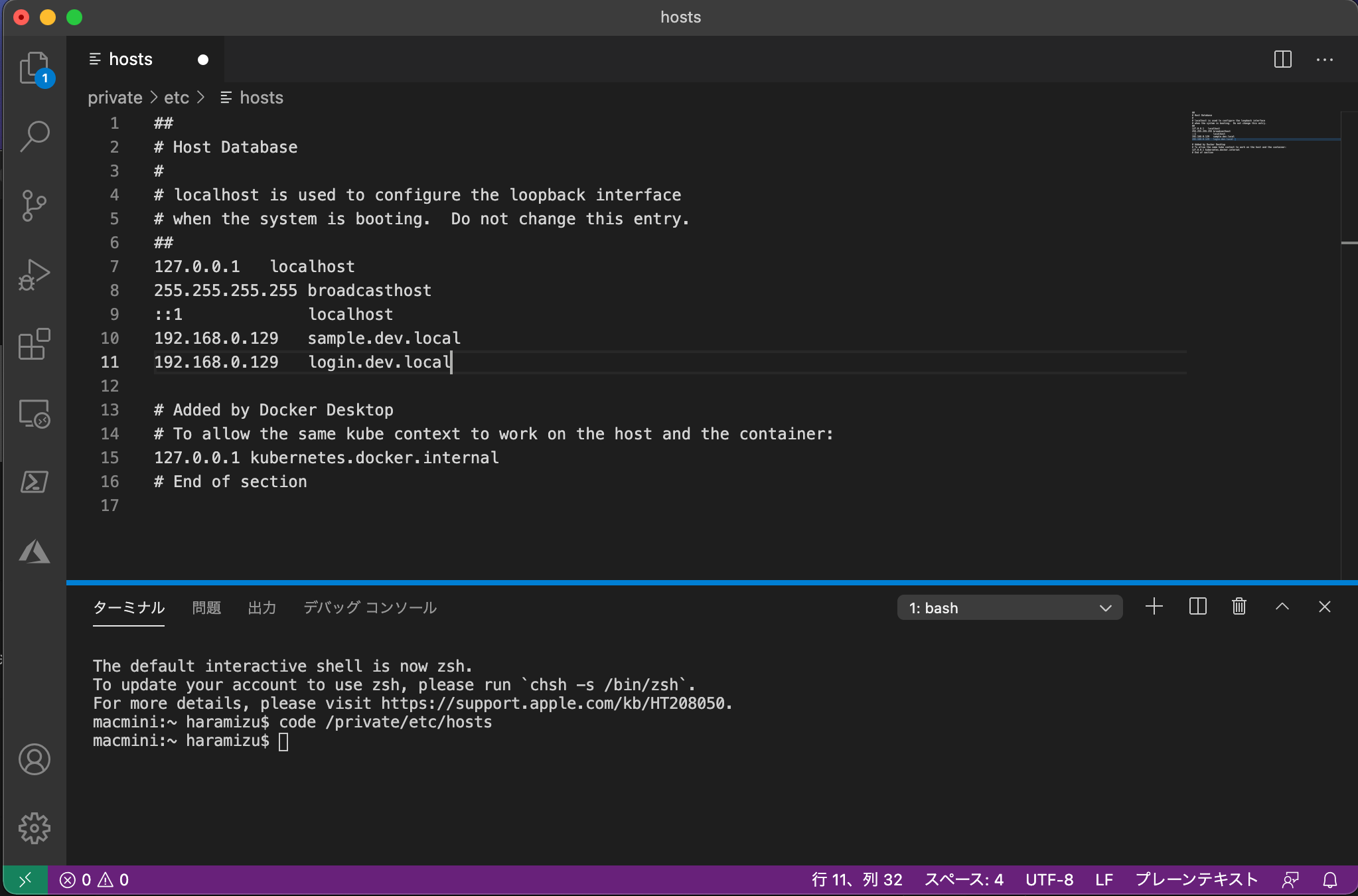Click the terminal text 'code /private/etc/hosts'

[x=385, y=722]
